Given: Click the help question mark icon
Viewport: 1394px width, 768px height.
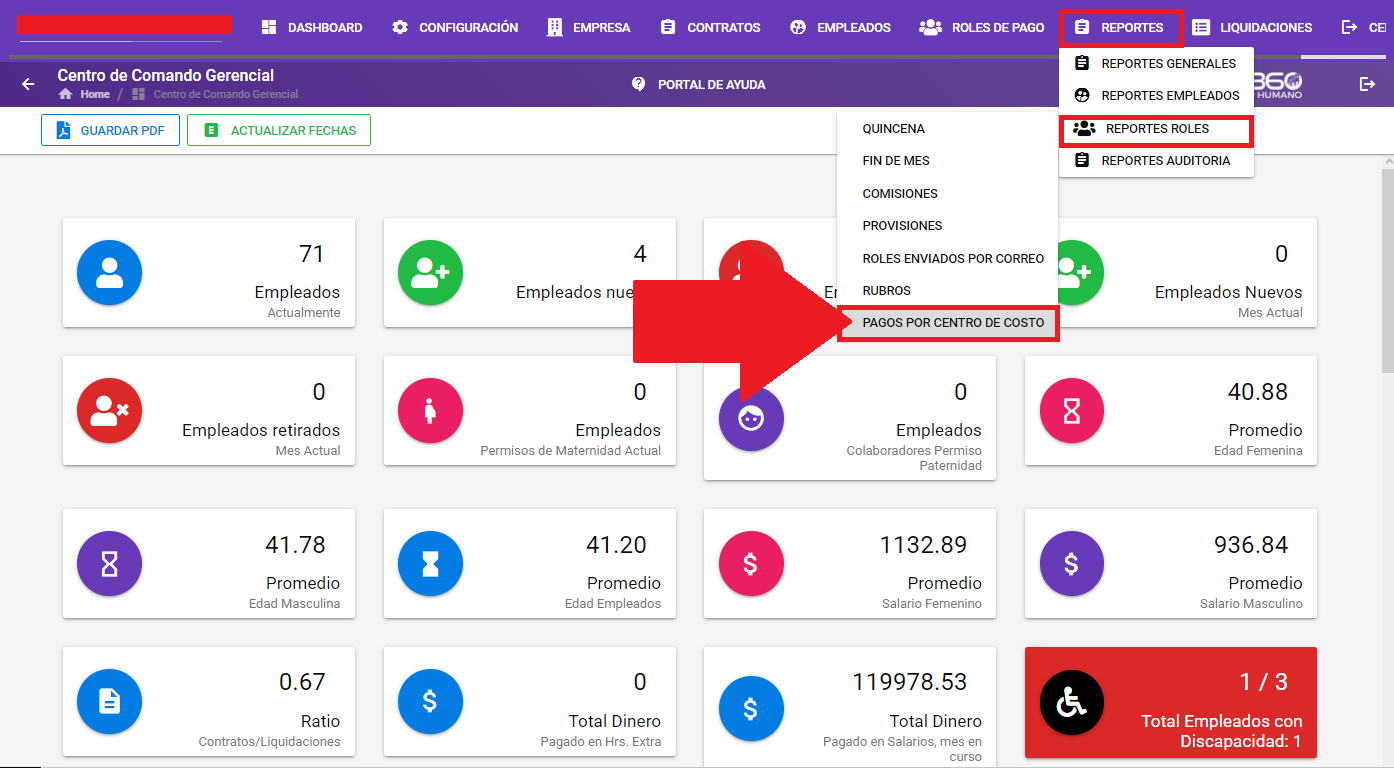Looking at the screenshot, I should [x=639, y=84].
